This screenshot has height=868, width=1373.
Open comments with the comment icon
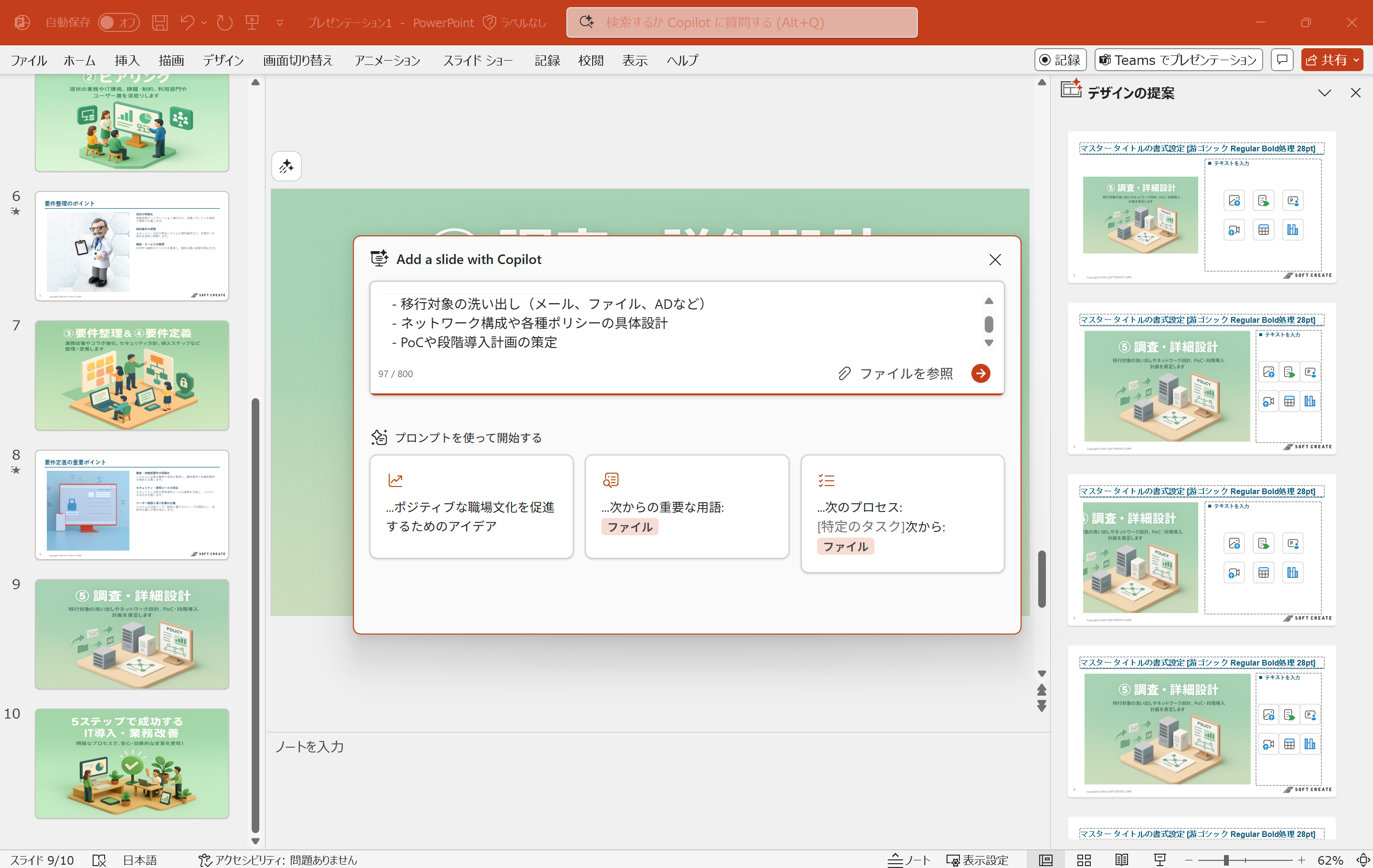[x=1282, y=60]
